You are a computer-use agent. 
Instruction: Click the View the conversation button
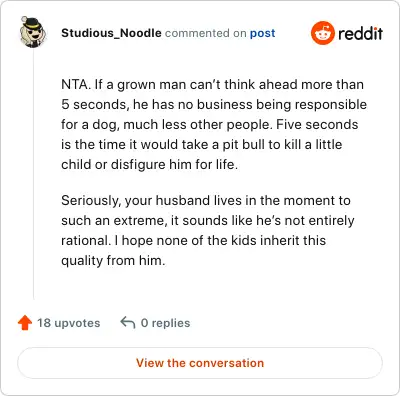[x=200, y=363]
